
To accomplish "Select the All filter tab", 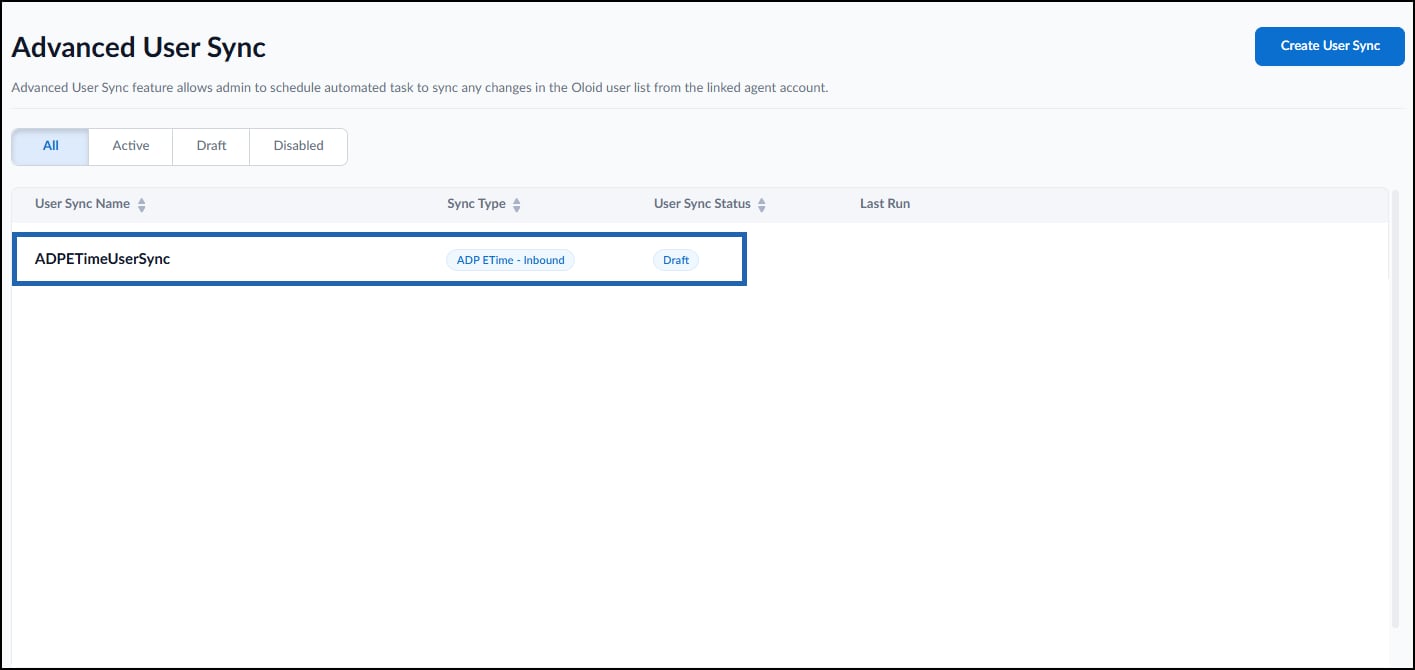I will pos(50,146).
